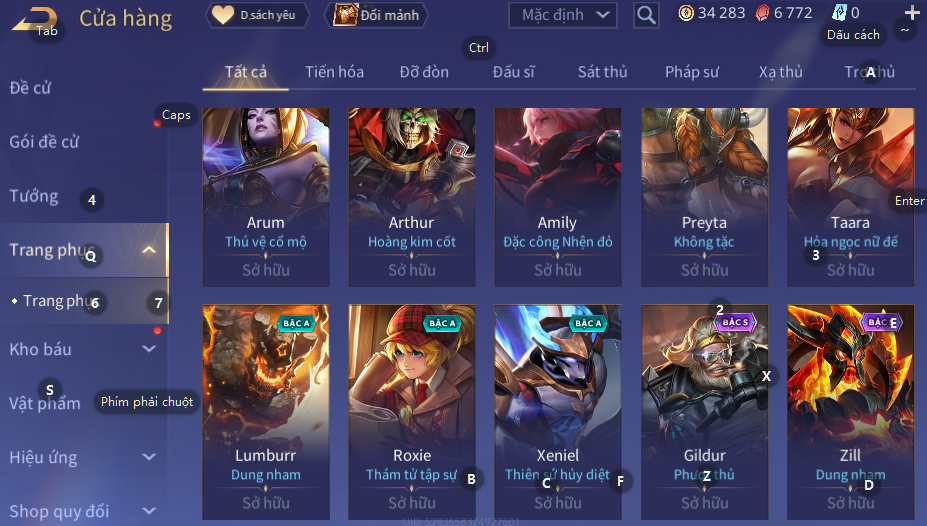The height and width of the screenshot is (526, 927).
Task: Open the search magnifier icon
Action: tap(646, 15)
